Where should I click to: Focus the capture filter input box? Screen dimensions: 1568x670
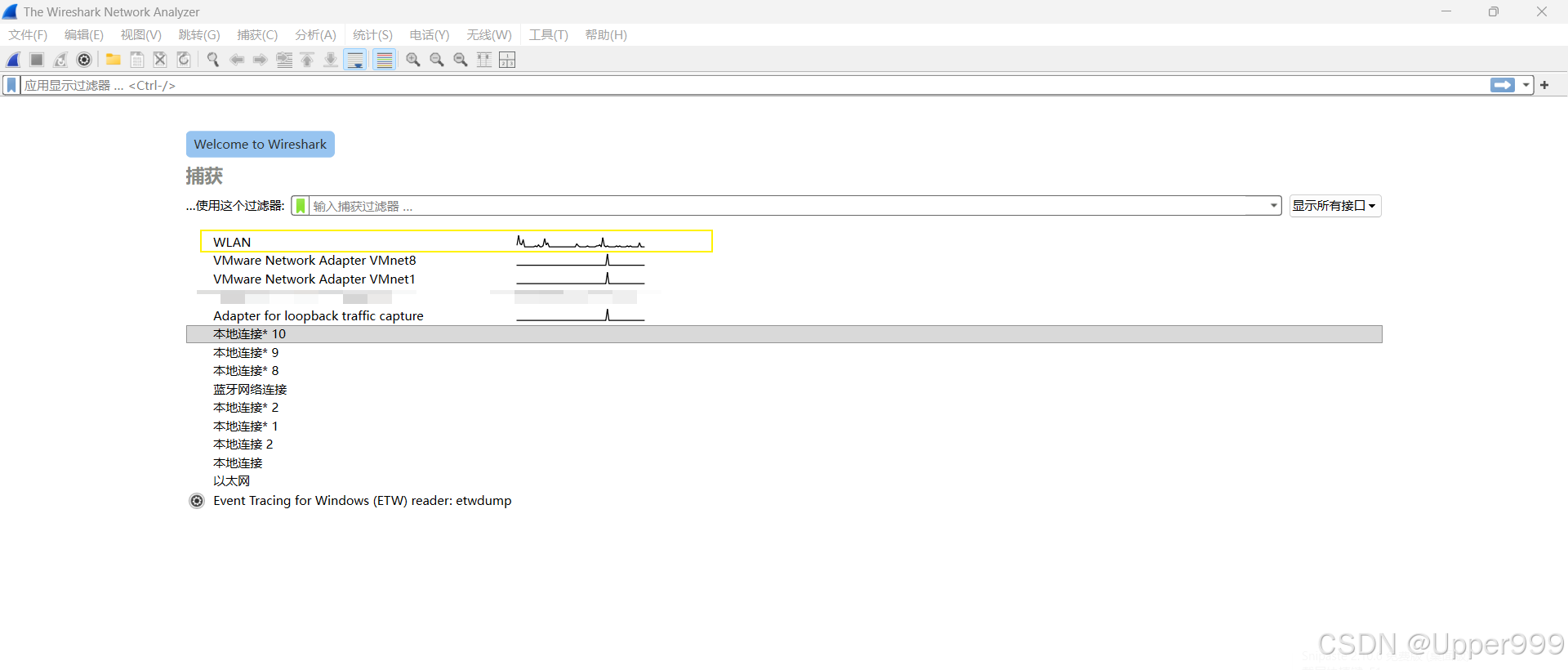click(789, 206)
